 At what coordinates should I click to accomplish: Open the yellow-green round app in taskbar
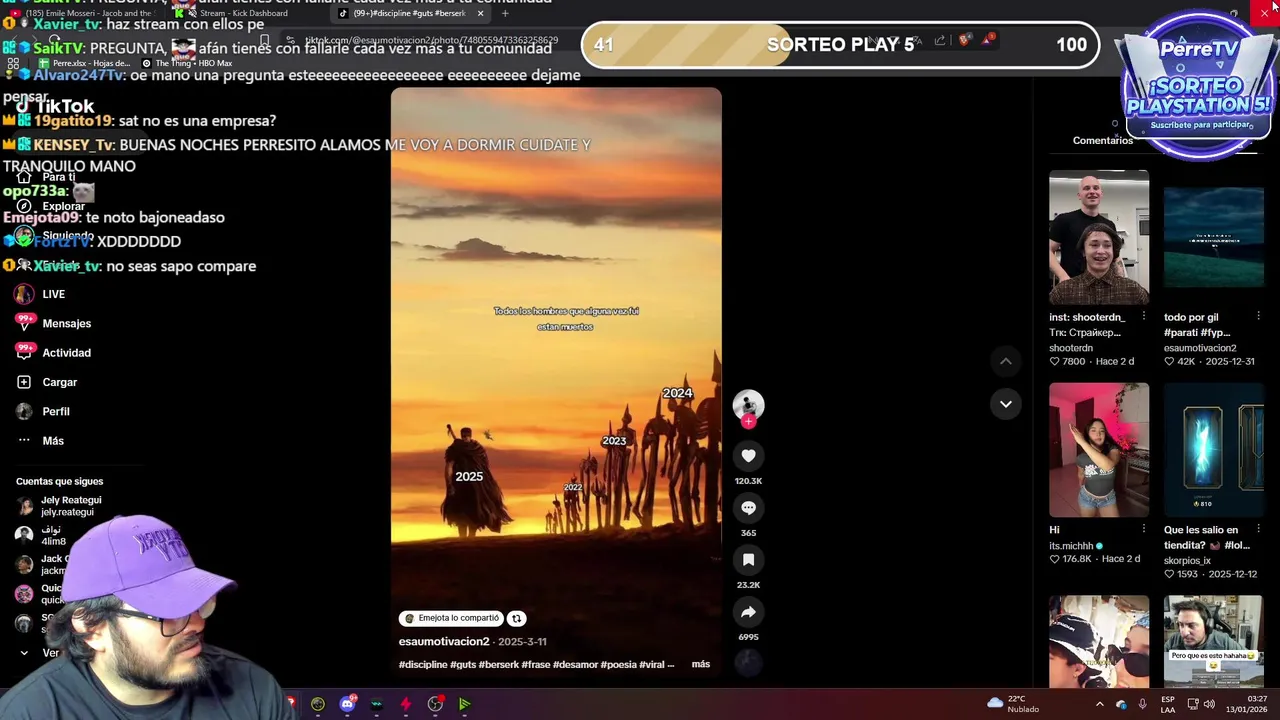[x=318, y=704]
